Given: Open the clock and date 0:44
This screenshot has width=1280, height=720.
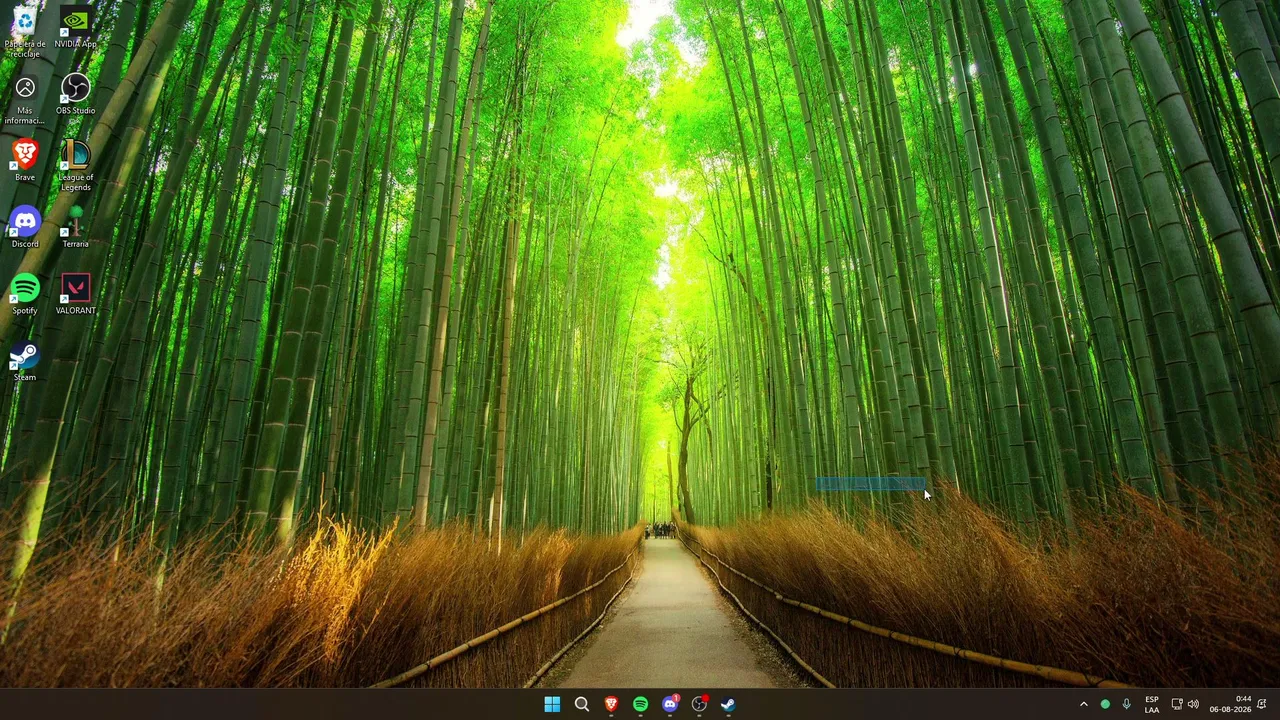Looking at the screenshot, I should [x=1230, y=704].
